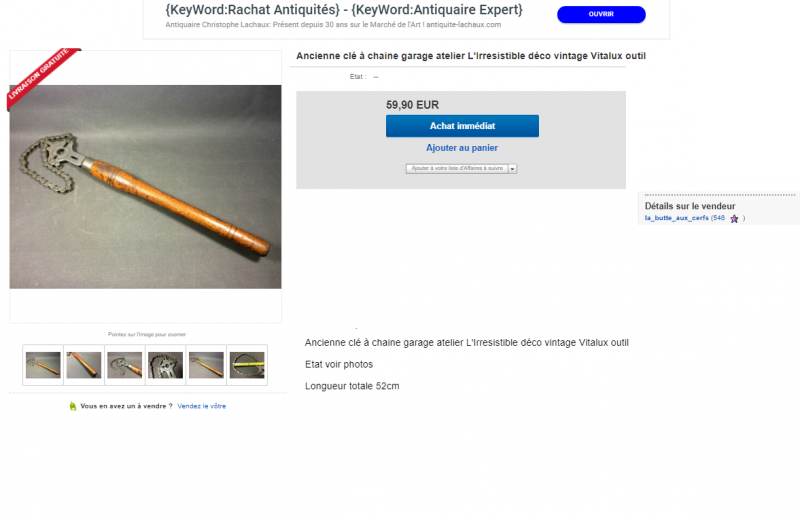Image resolution: width=800 pixels, height=517 pixels.
Task: Select the first thumbnail of chain wrench
Action: (x=43, y=365)
